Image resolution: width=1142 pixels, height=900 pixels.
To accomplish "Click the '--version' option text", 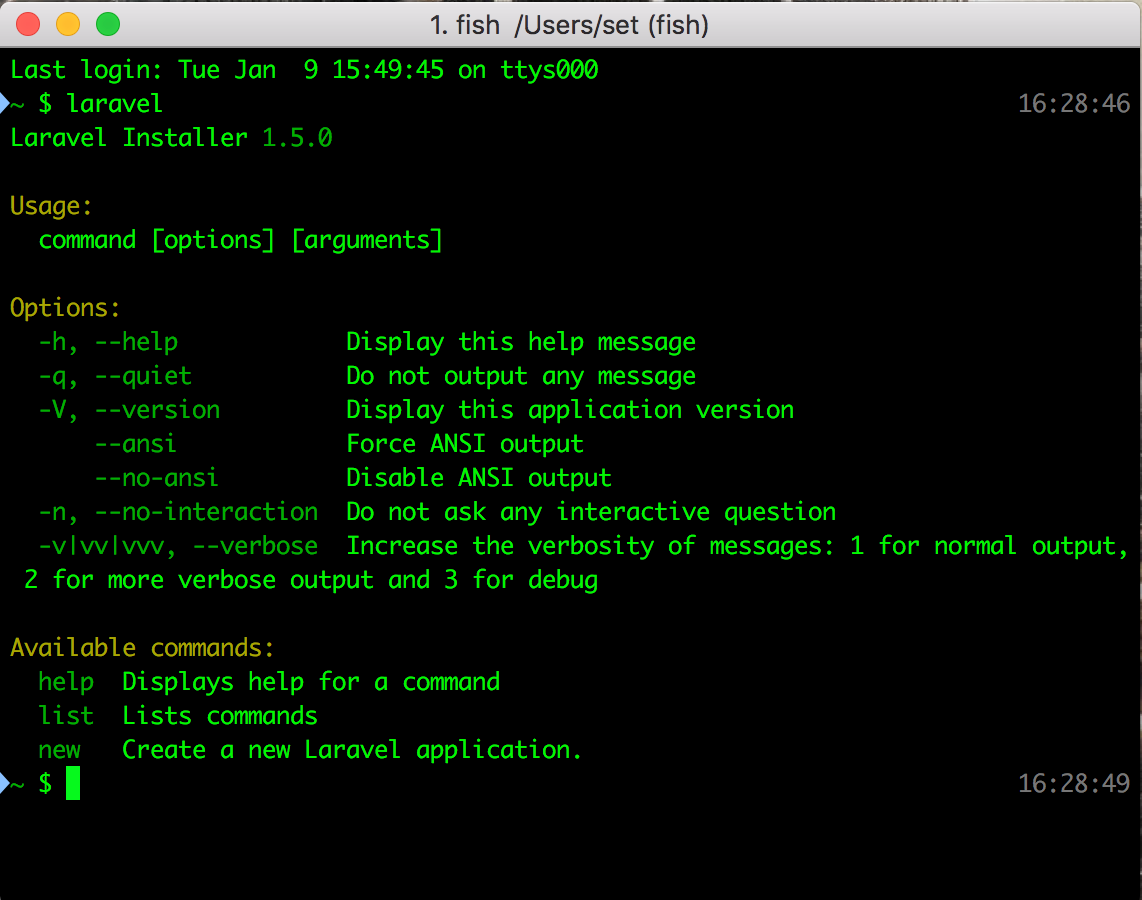I will point(157,411).
